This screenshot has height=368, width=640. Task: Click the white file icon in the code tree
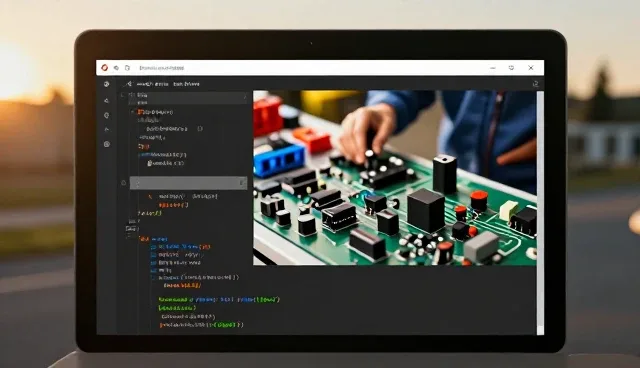(x=150, y=163)
